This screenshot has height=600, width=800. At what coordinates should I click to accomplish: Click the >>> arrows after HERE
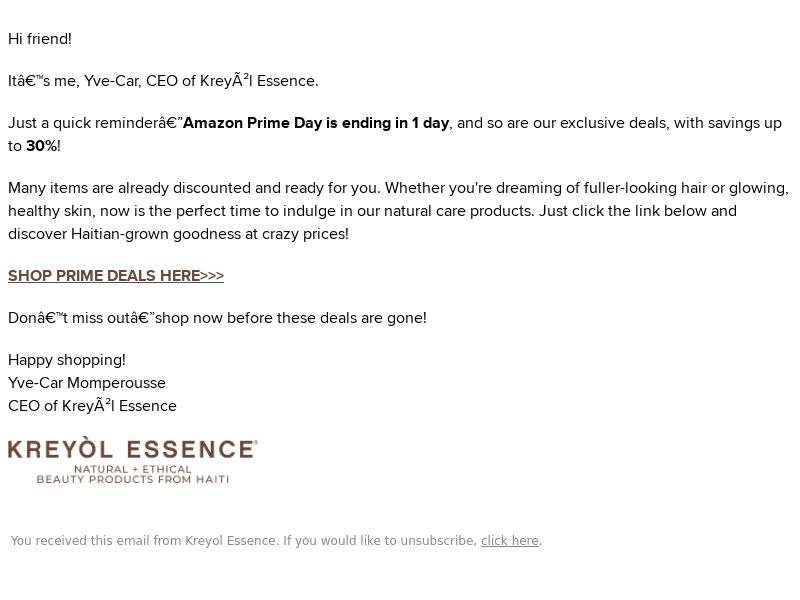click(x=212, y=276)
